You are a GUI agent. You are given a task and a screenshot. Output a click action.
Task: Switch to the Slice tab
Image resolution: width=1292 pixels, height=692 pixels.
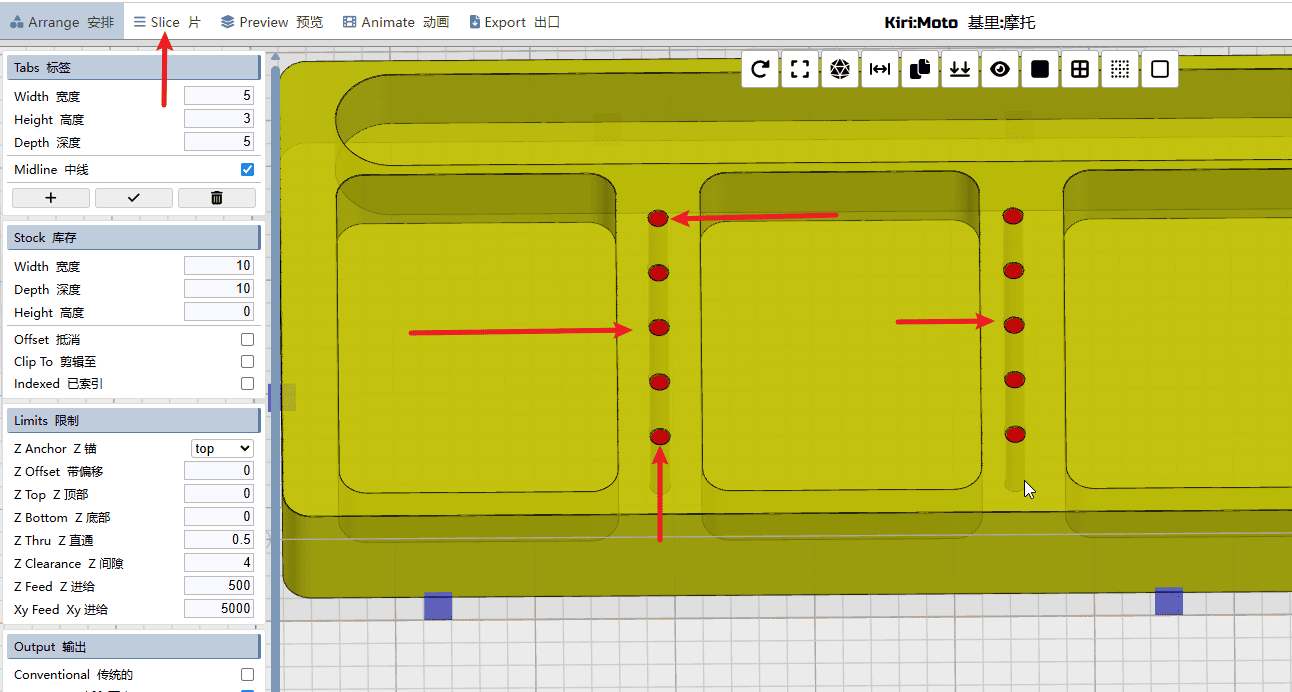pyautogui.click(x=167, y=22)
